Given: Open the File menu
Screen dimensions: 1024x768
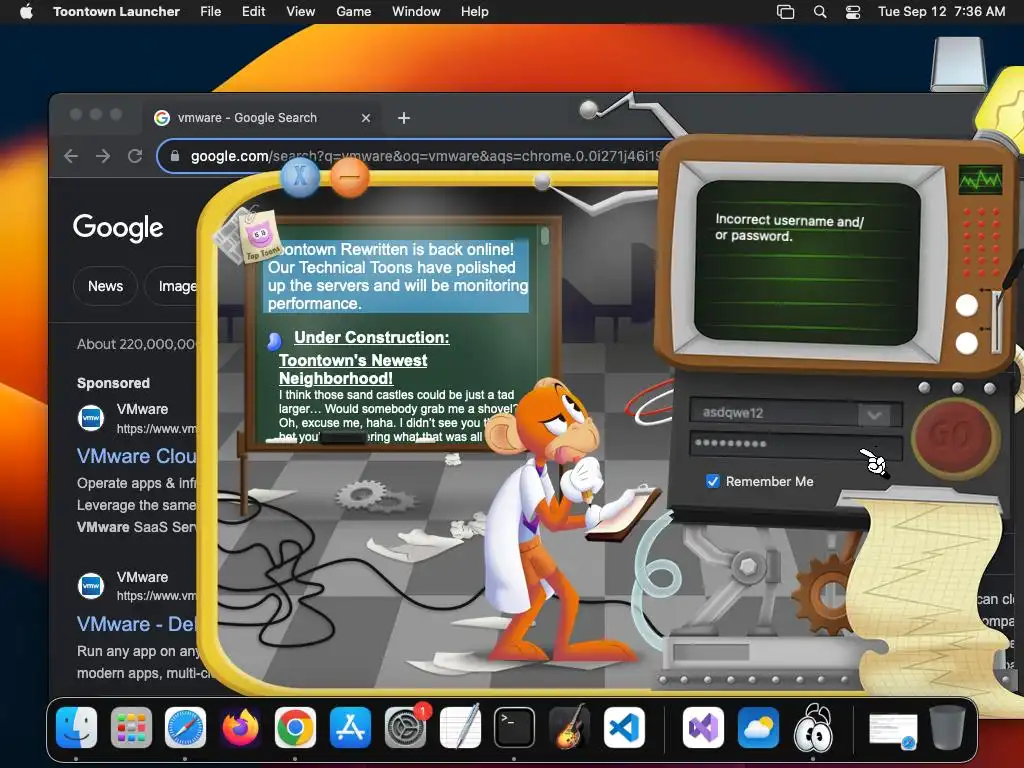Looking at the screenshot, I should [x=210, y=11].
